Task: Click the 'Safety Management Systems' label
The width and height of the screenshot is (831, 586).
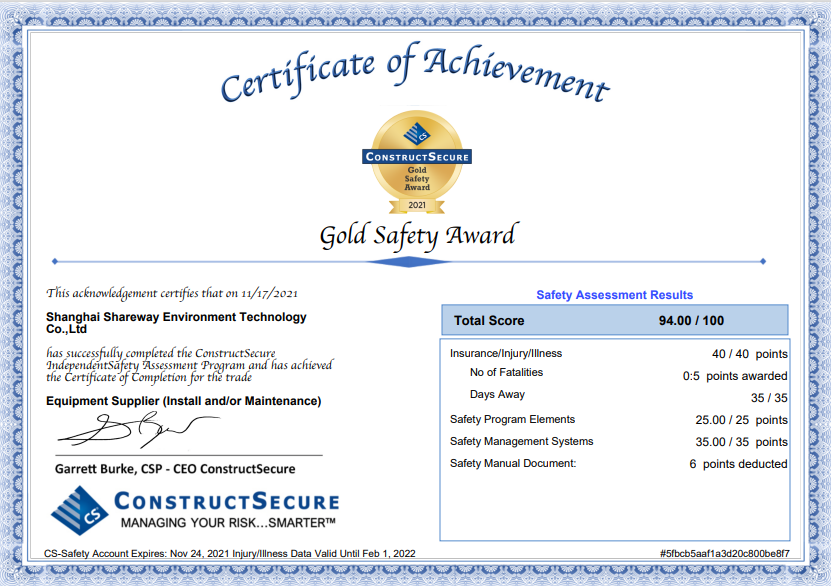Action: tap(521, 441)
